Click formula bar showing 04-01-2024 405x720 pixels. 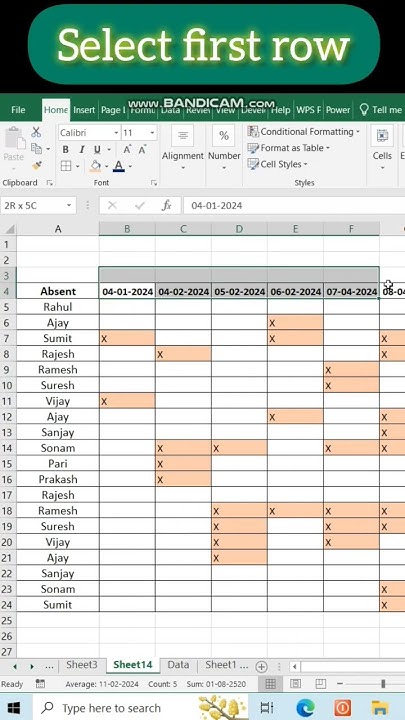click(294, 205)
